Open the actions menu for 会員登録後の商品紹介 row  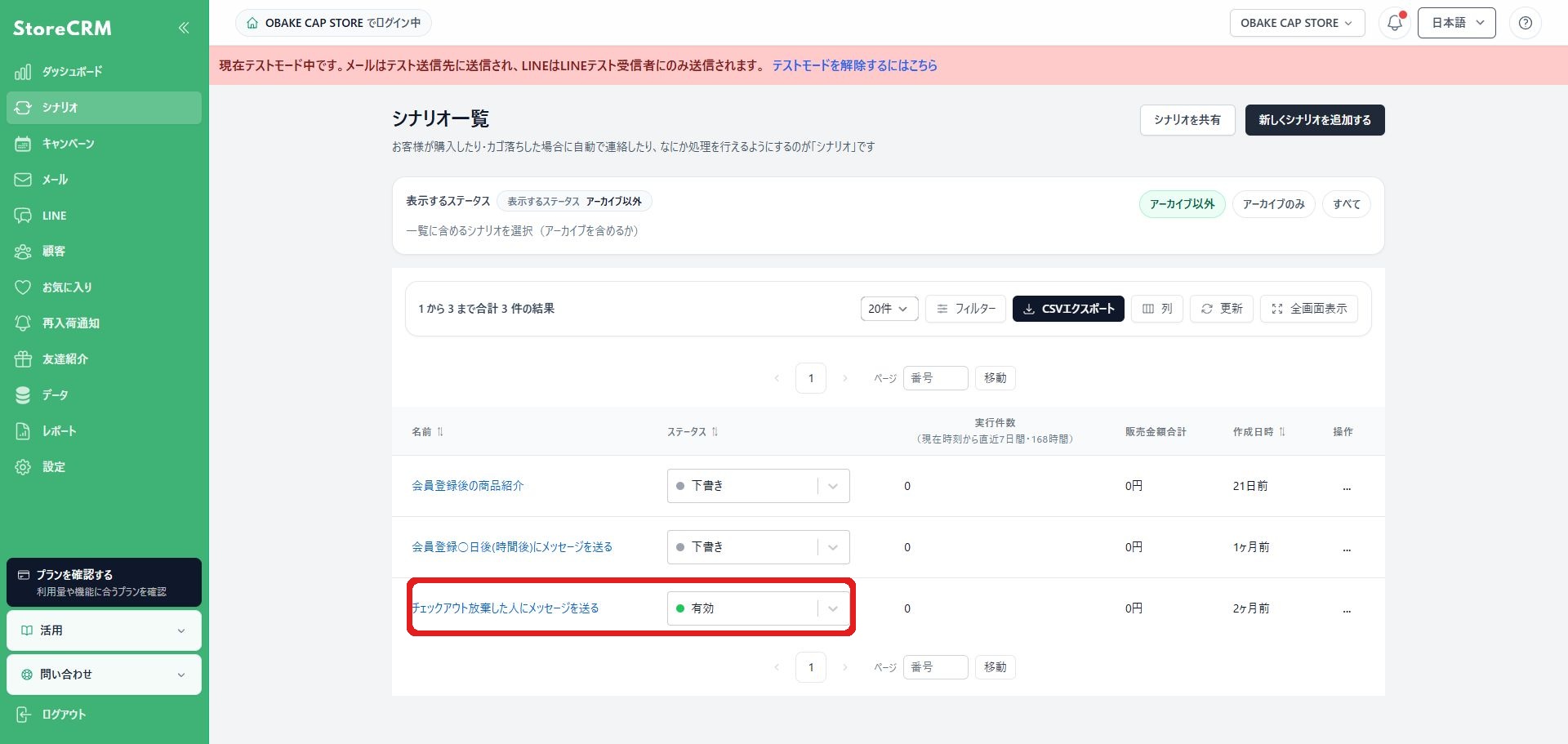pyautogui.click(x=1347, y=487)
